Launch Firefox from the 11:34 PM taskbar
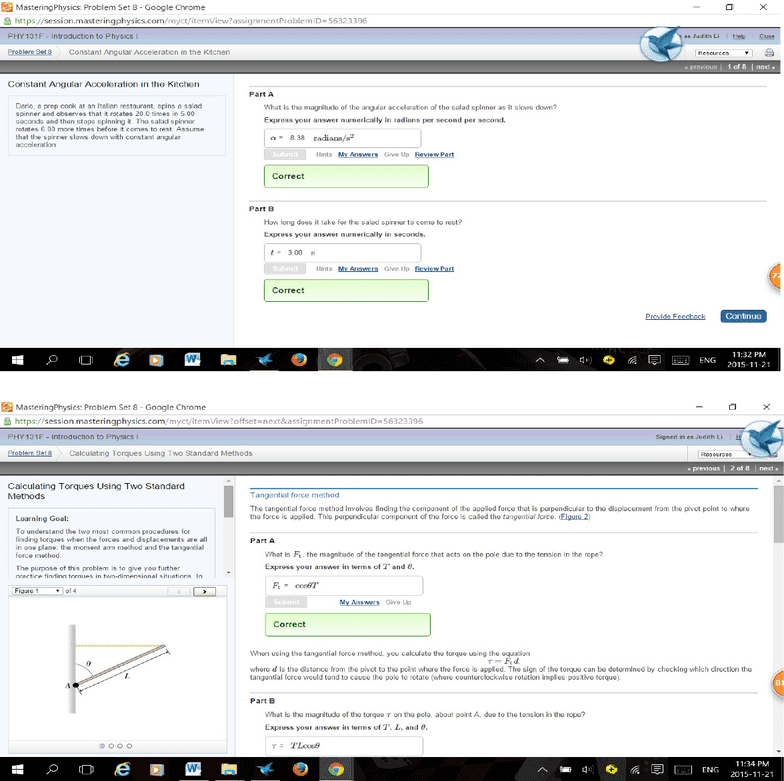This screenshot has width=784, height=781. click(300, 769)
